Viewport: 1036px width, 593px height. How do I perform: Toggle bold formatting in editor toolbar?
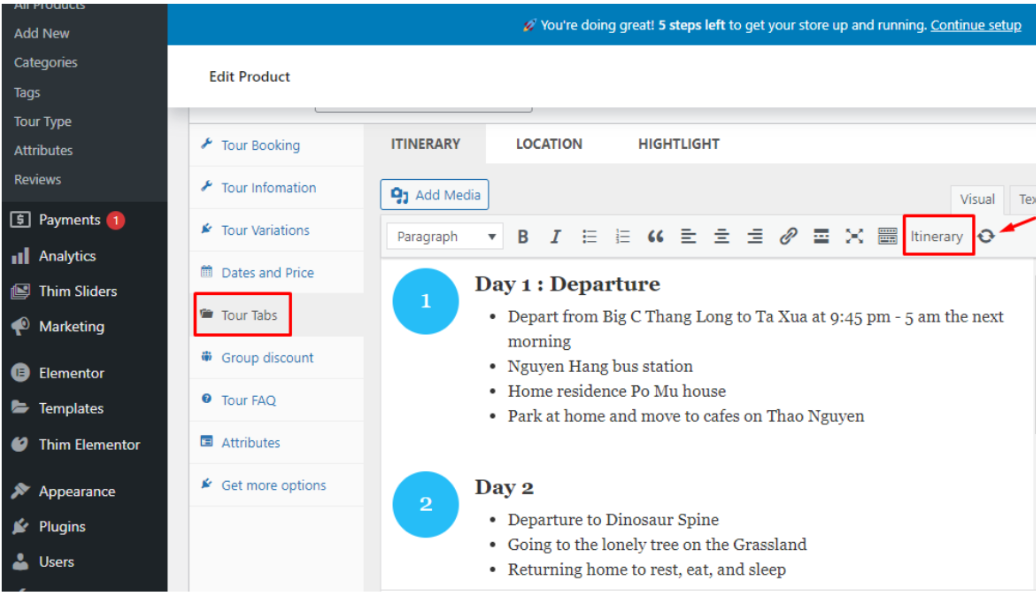tap(523, 236)
